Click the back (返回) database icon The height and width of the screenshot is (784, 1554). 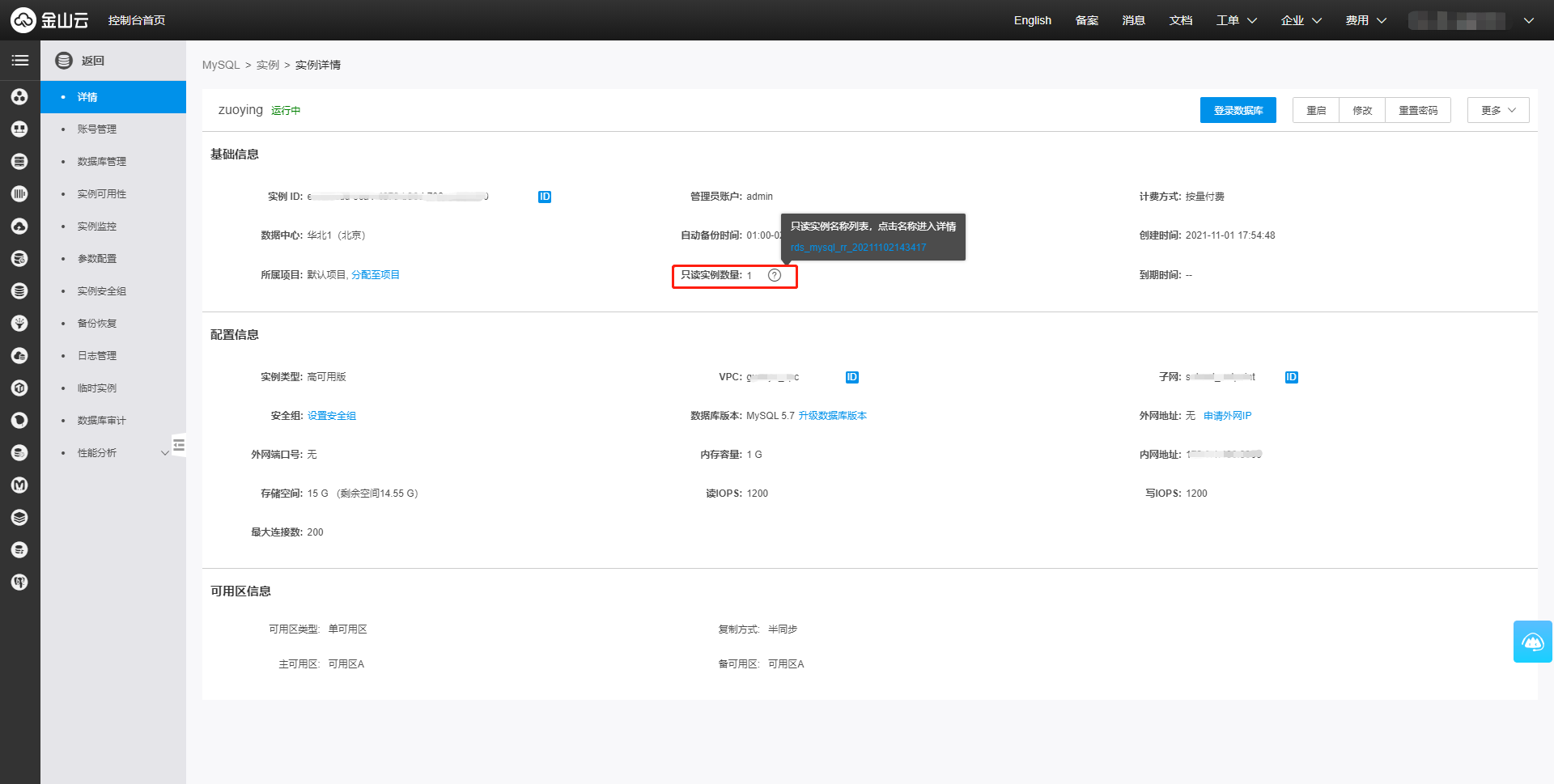(x=64, y=61)
